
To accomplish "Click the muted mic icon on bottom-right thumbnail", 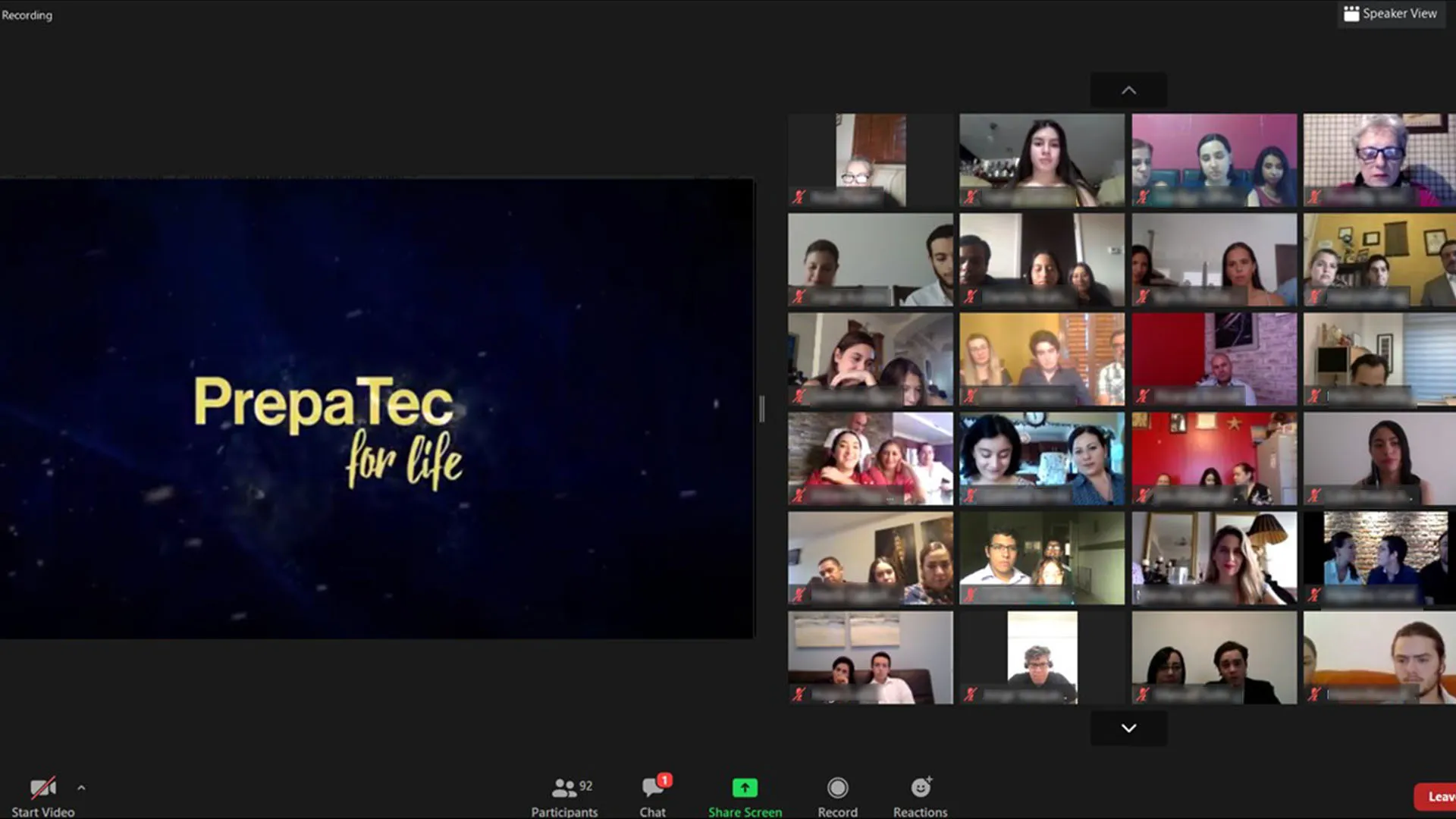I will pos(1314,694).
